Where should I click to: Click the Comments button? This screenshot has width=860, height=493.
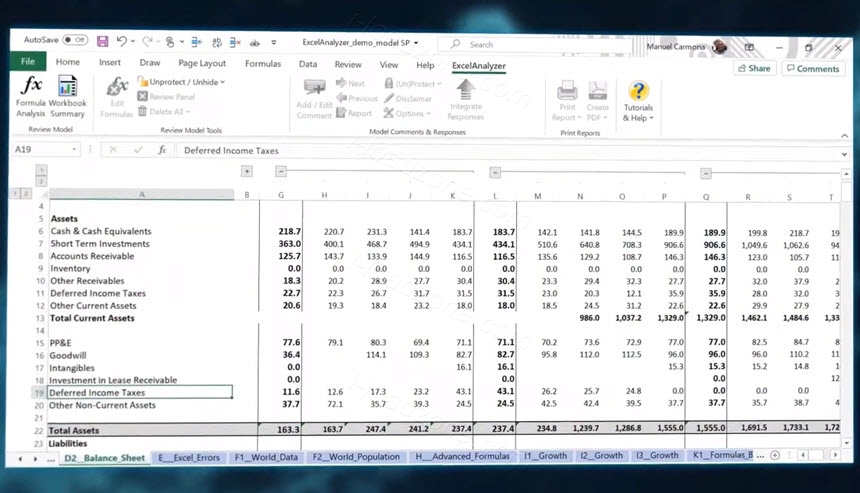tap(813, 69)
